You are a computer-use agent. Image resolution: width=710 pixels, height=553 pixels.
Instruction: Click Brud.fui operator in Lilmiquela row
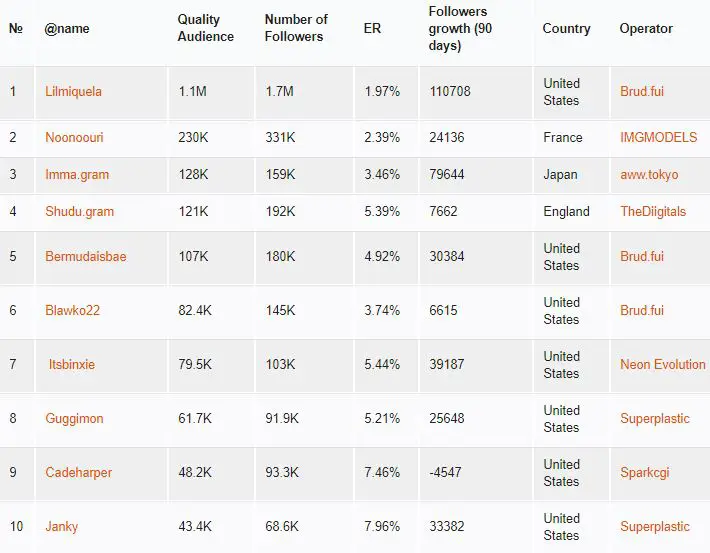click(641, 92)
